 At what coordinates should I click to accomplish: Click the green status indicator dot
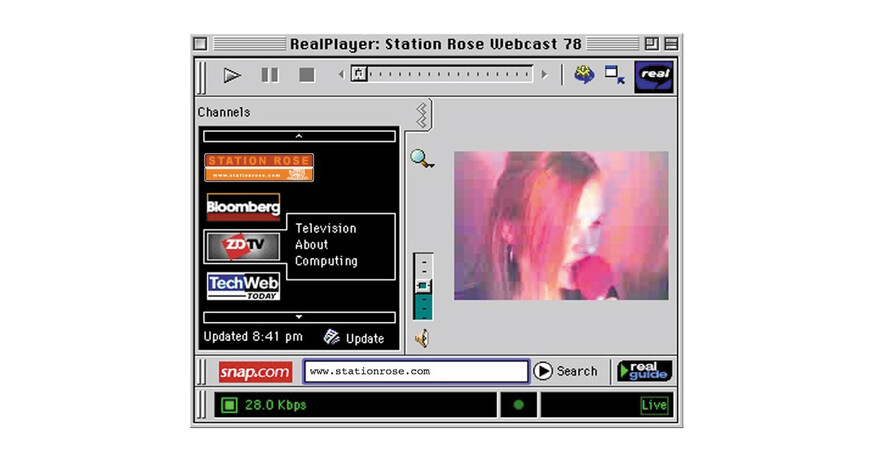pyautogui.click(x=518, y=405)
